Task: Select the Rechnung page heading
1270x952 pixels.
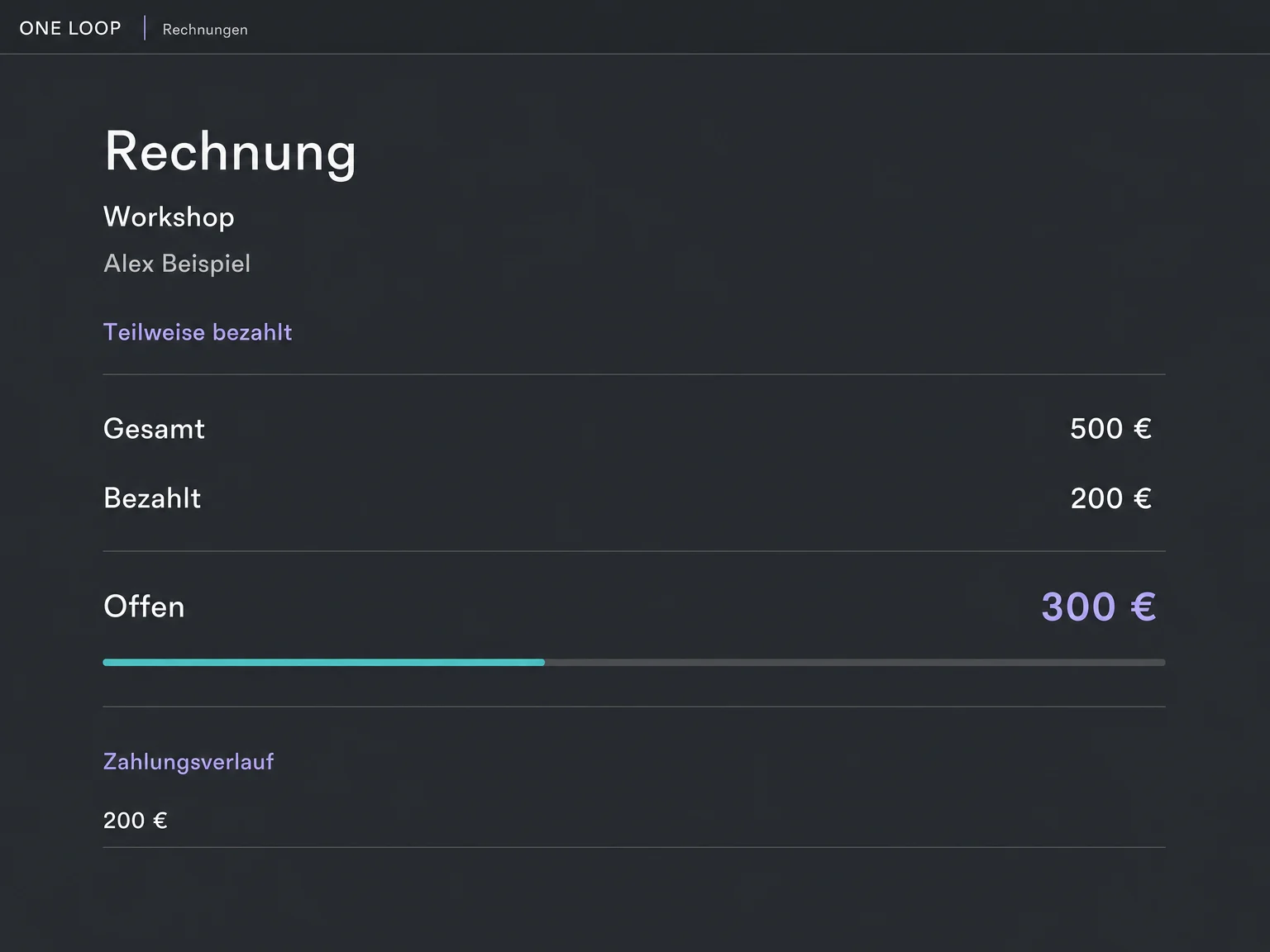Action: [230, 153]
